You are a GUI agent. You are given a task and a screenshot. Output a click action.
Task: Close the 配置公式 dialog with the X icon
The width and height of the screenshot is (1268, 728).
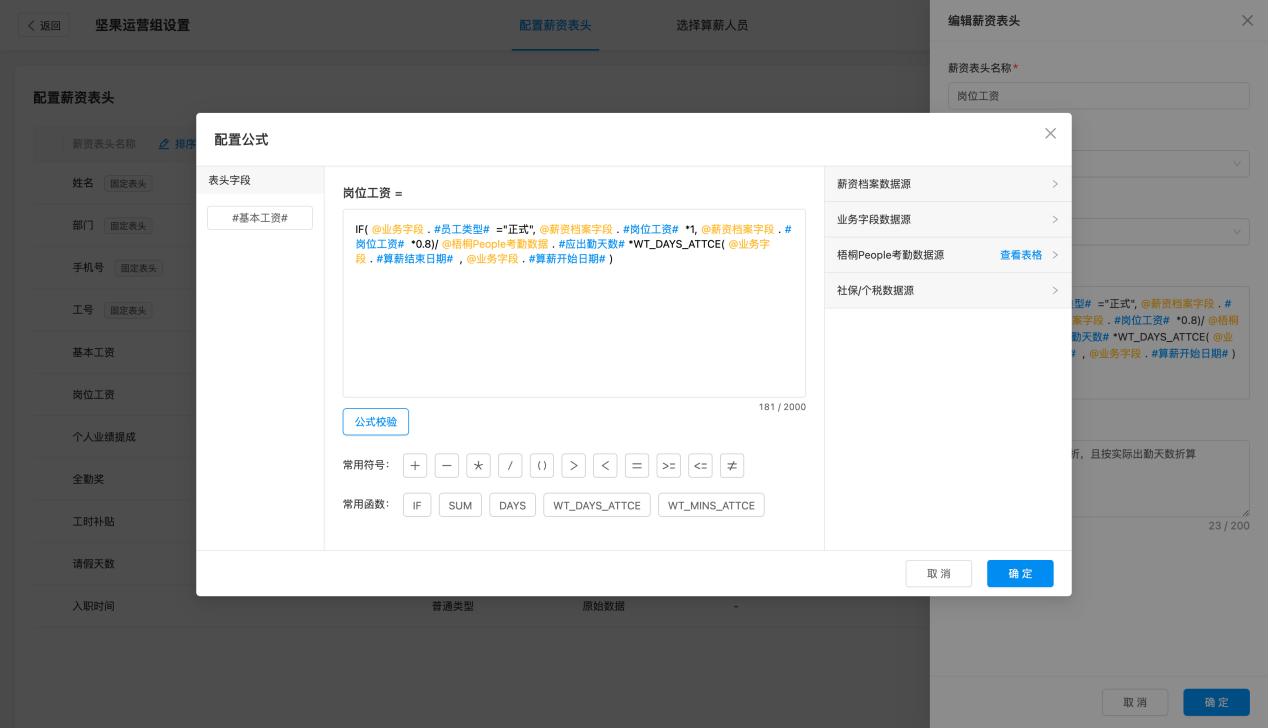point(1050,133)
